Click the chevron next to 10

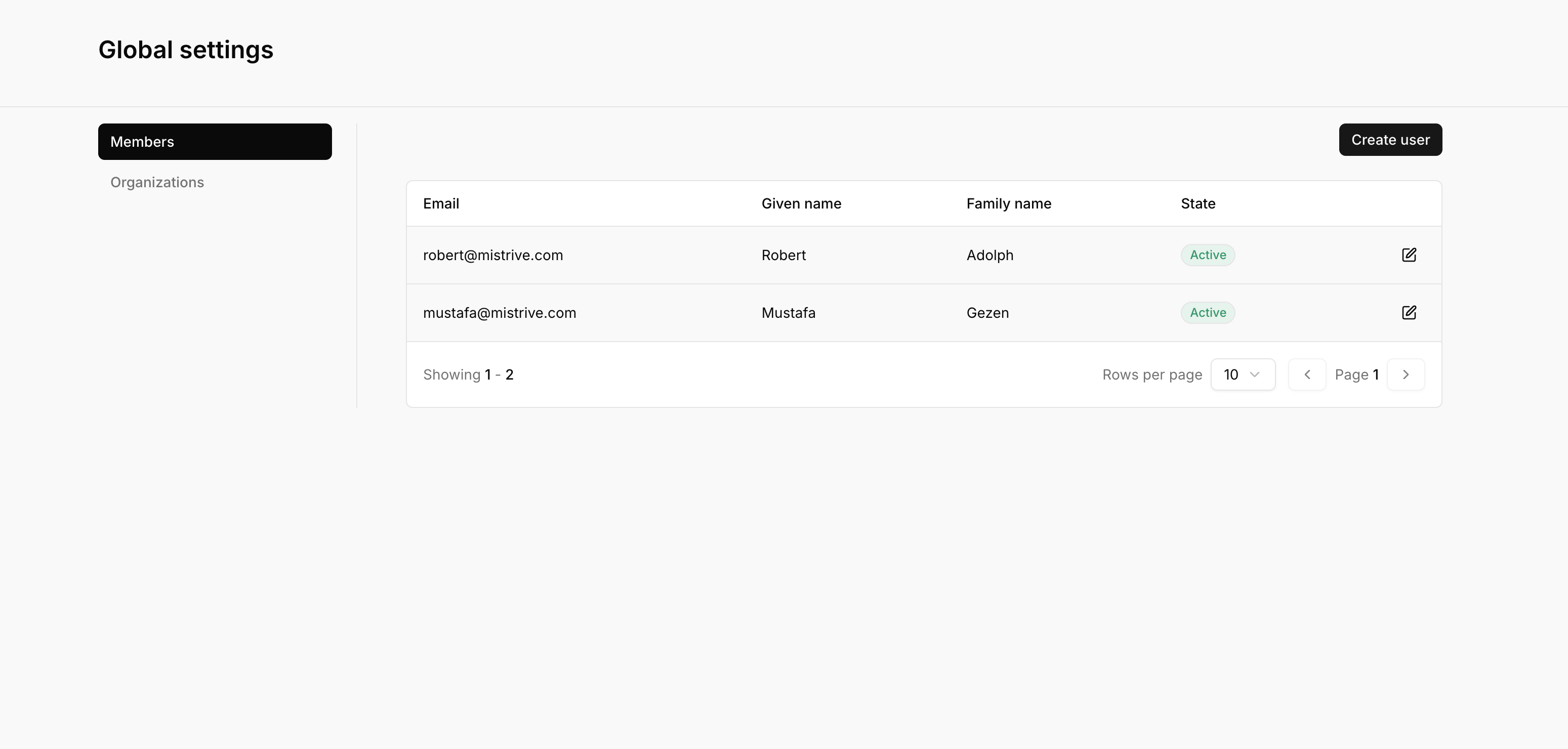(x=1255, y=374)
